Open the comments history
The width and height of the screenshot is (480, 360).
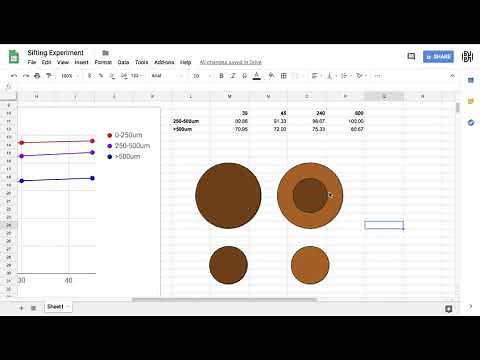pyautogui.click(x=411, y=56)
